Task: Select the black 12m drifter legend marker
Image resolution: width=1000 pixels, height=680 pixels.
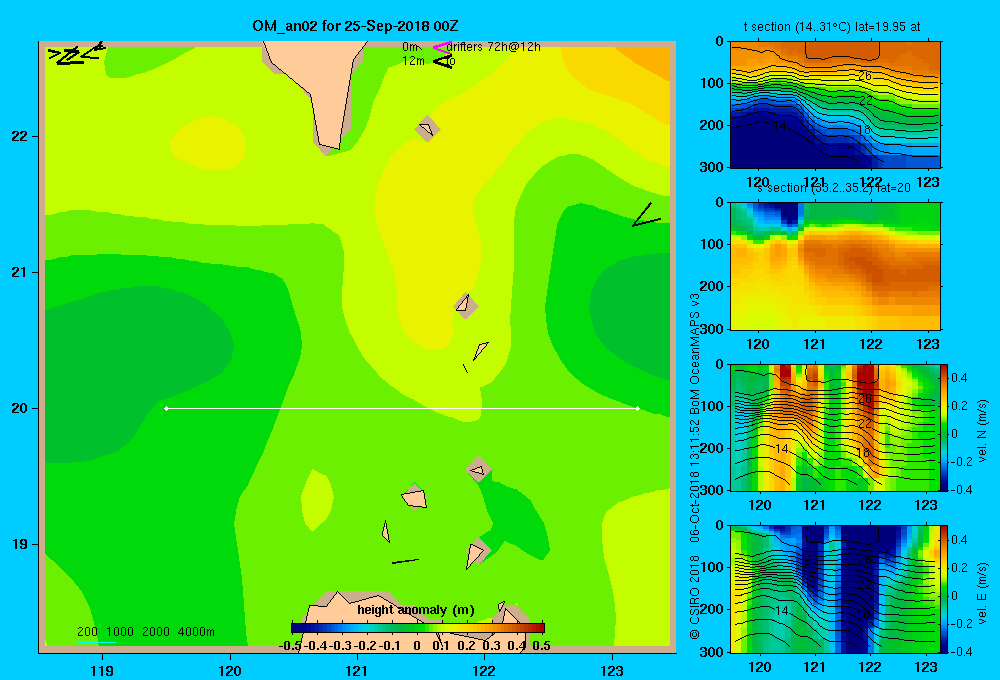Action: [442, 61]
